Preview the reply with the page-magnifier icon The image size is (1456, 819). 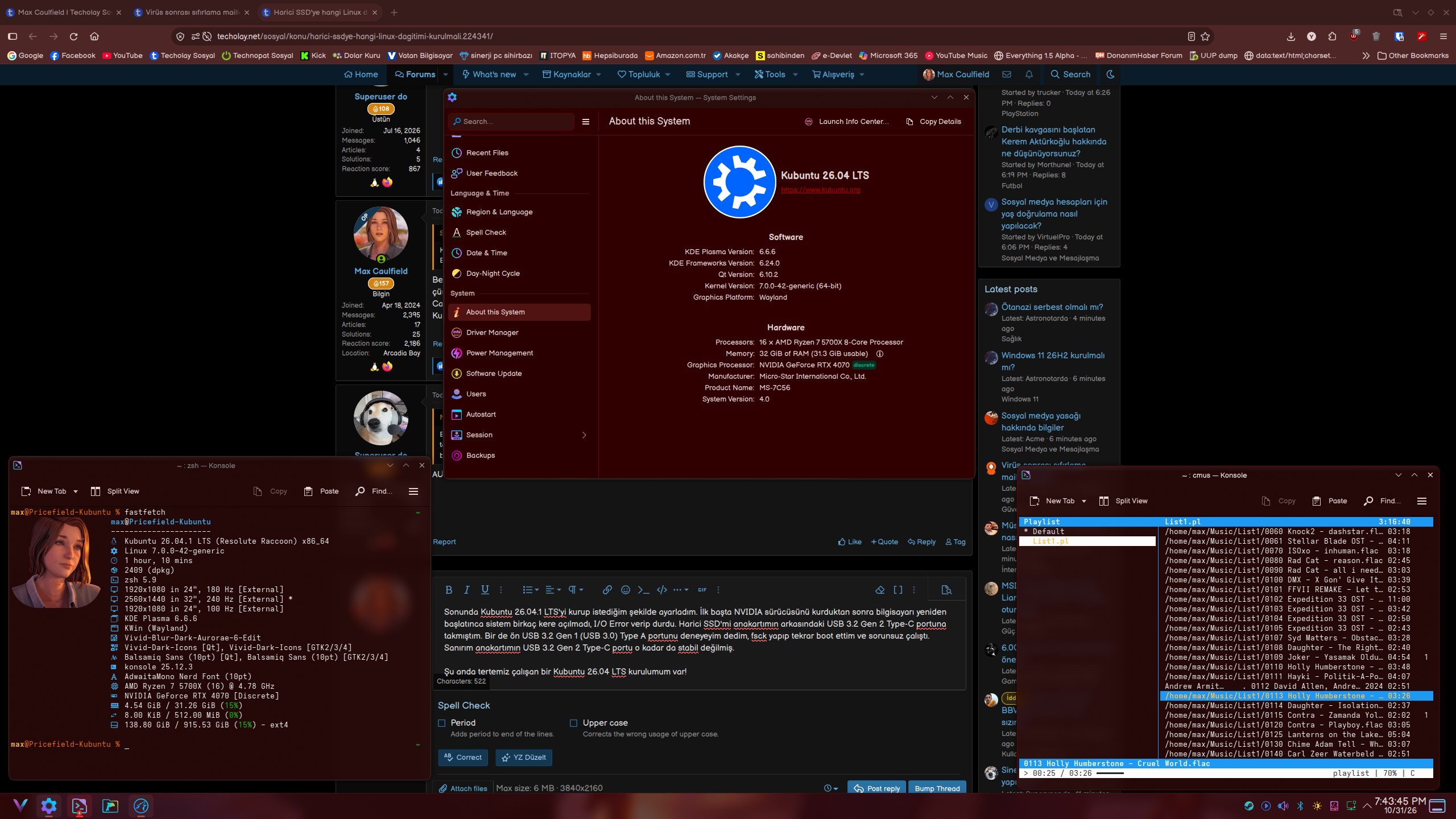[946, 590]
